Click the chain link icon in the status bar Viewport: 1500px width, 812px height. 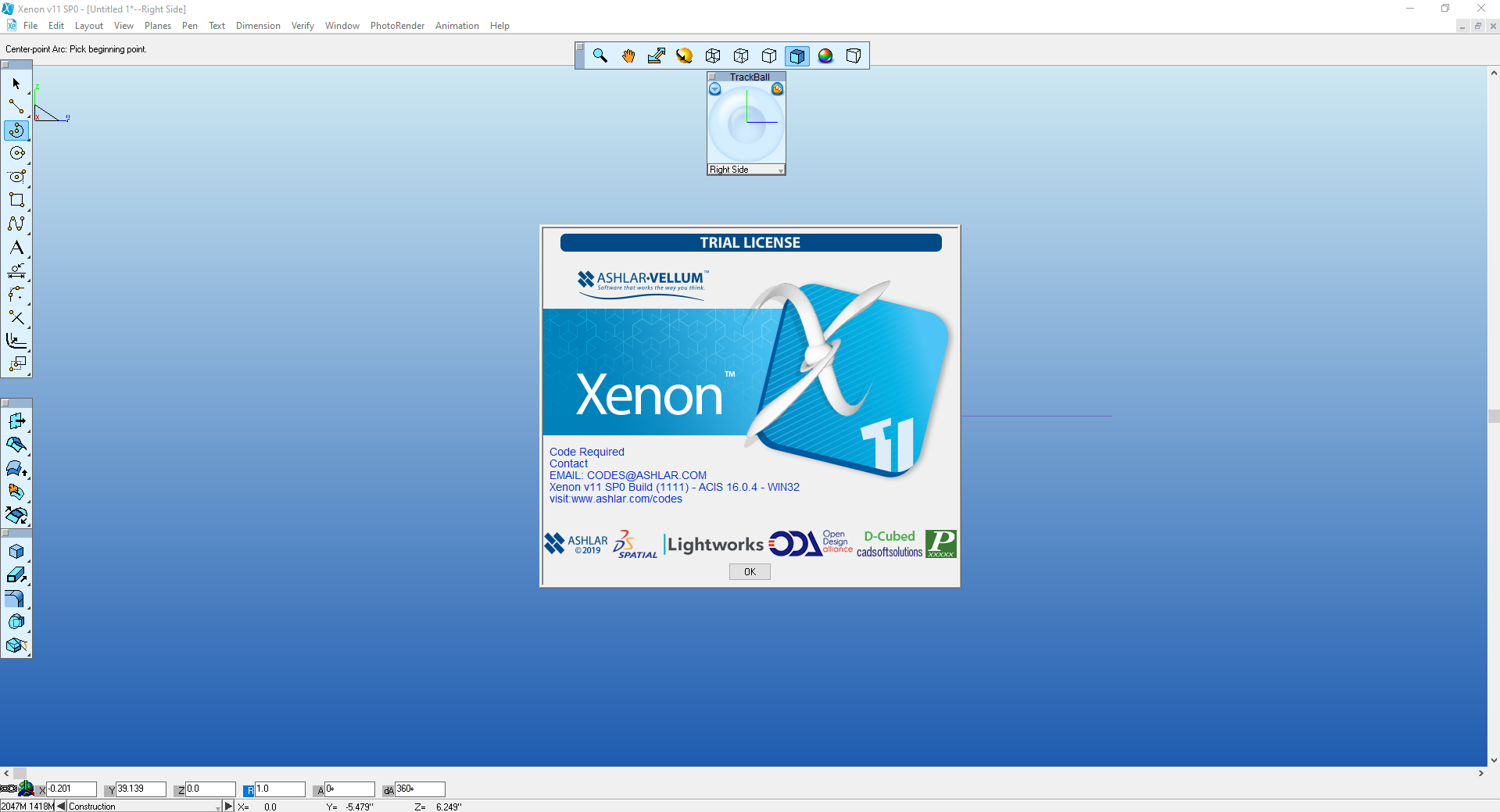coord(9,789)
